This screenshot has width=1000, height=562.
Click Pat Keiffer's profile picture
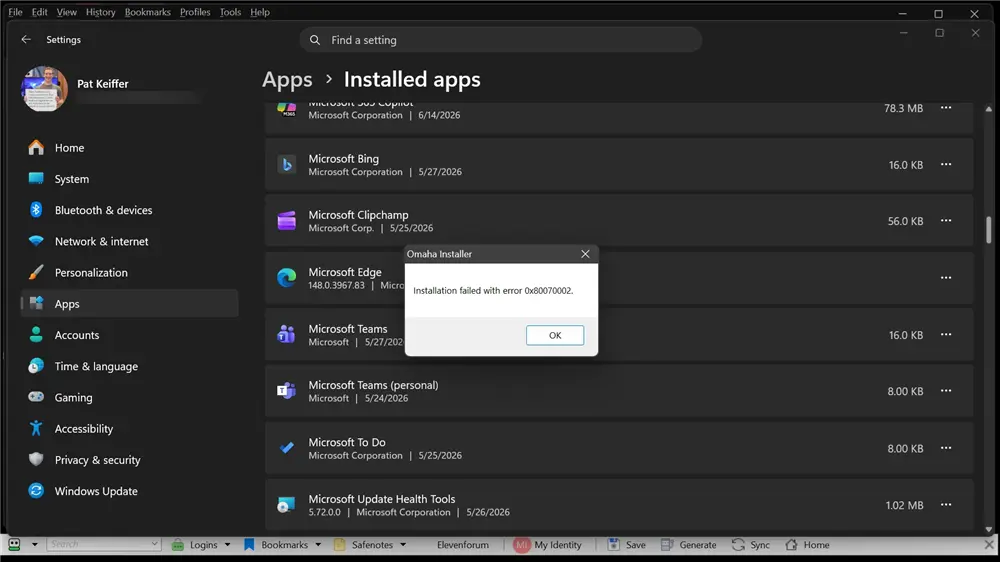pos(44,89)
